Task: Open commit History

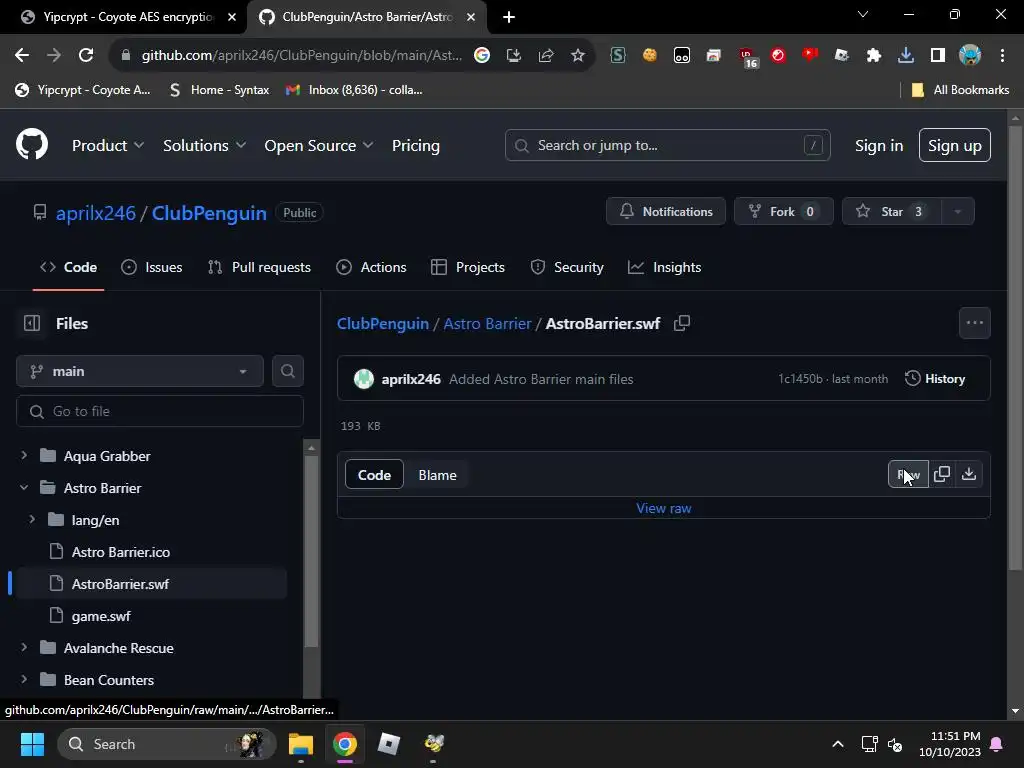Action: pyautogui.click(x=935, y=379)
